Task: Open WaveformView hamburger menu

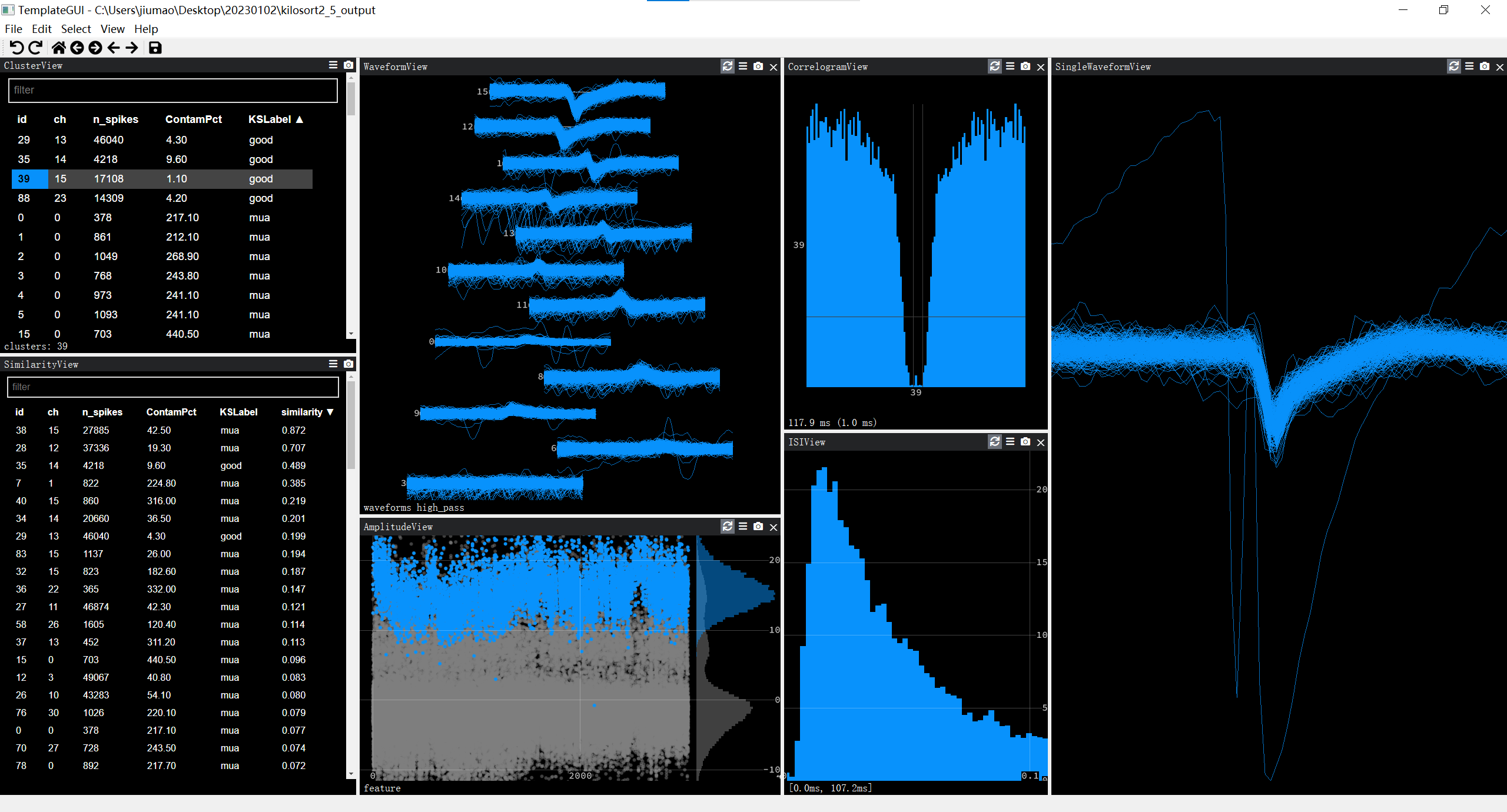Action: [743, 66]
